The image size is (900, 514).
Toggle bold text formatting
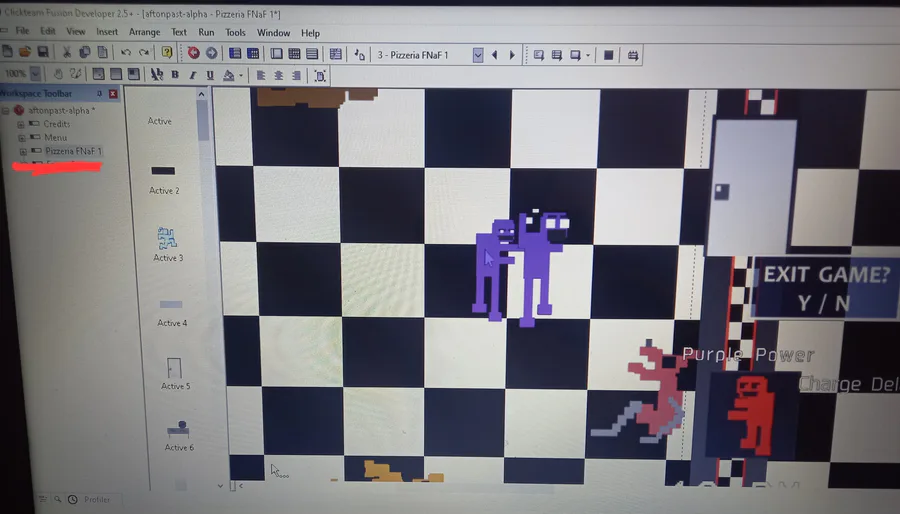174,75
